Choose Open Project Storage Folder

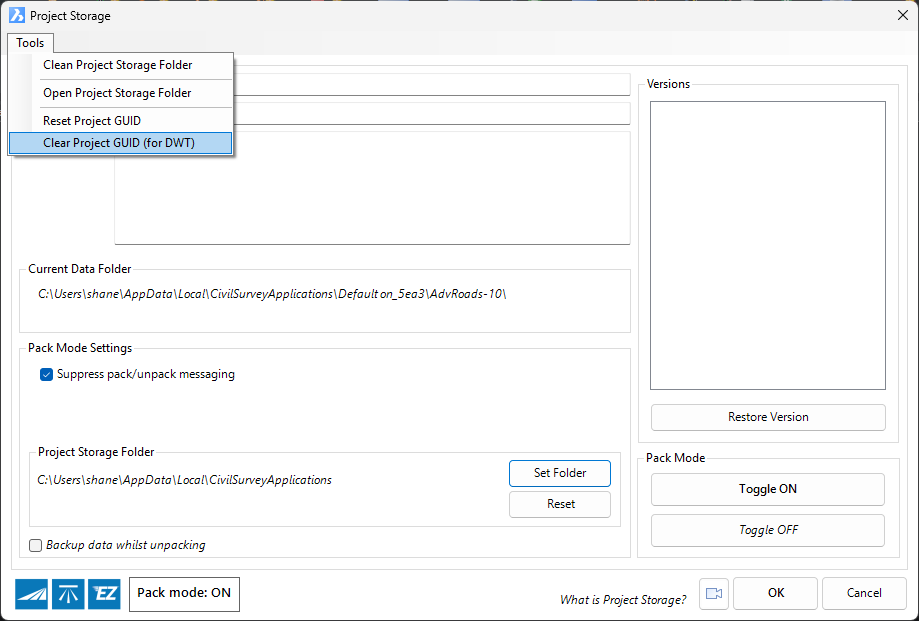(x=117, y=93)
